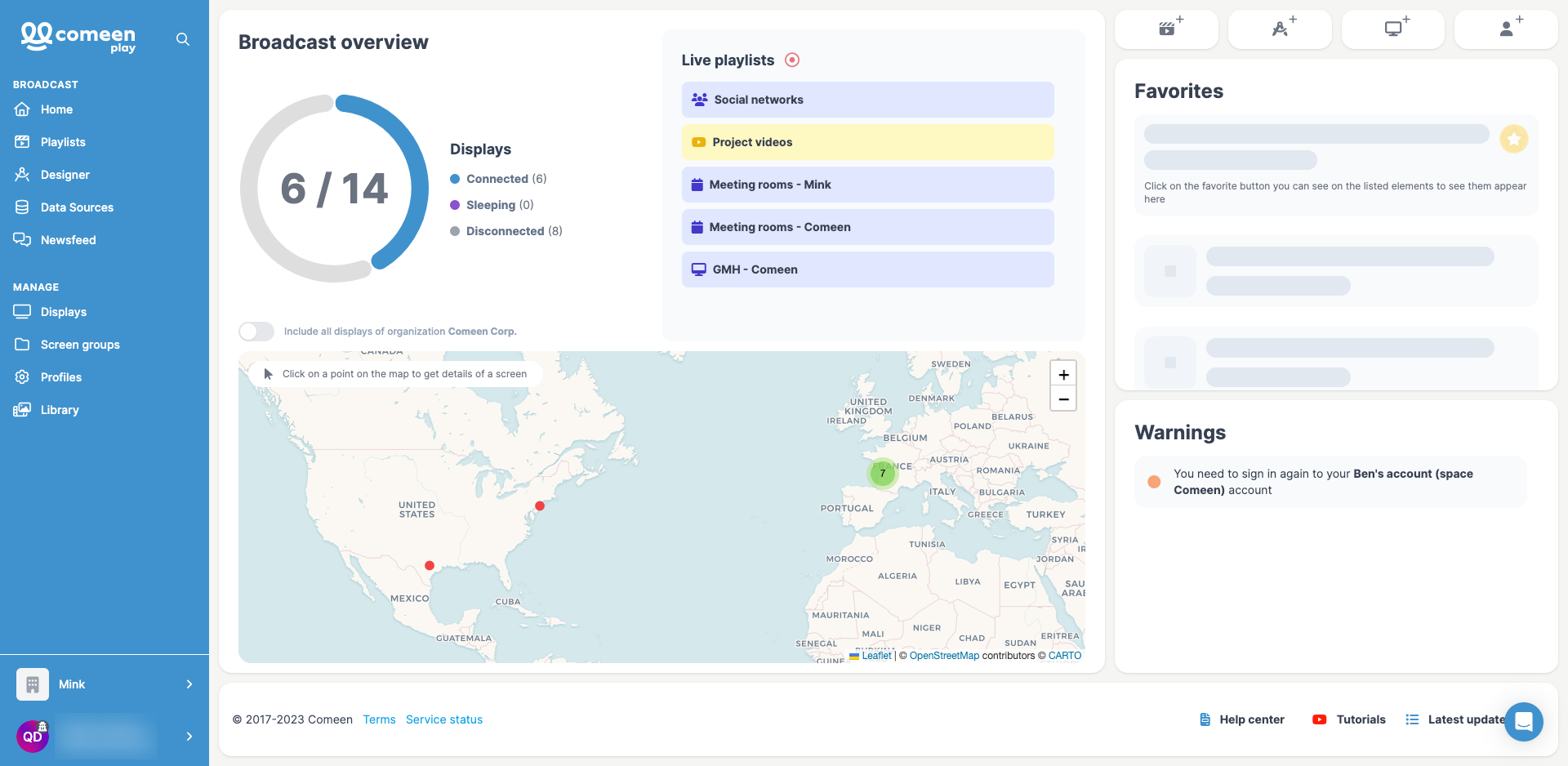Viewport: 1568px width, 766px height.
Task: Open Screen groups menu item
Action: point(80,345)
